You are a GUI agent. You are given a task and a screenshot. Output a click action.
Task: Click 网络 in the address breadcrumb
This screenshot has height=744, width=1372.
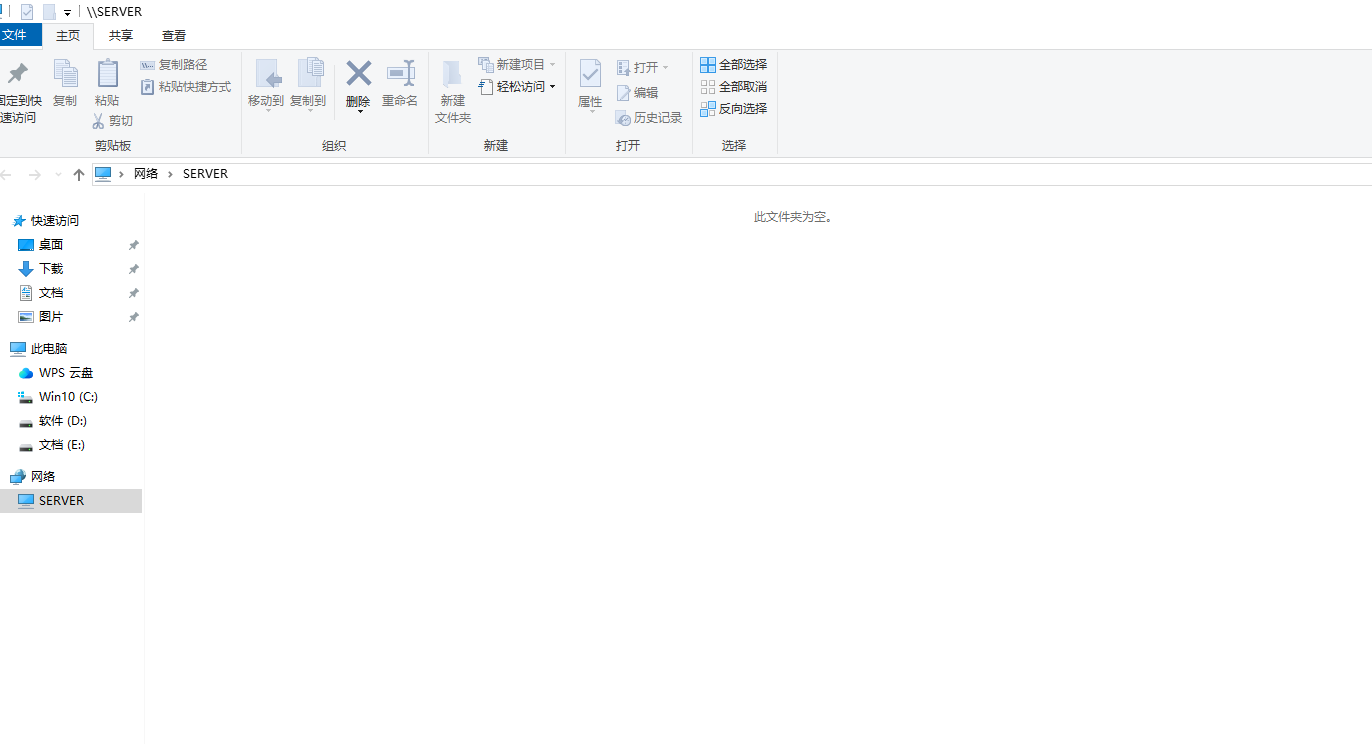[146, 174]
